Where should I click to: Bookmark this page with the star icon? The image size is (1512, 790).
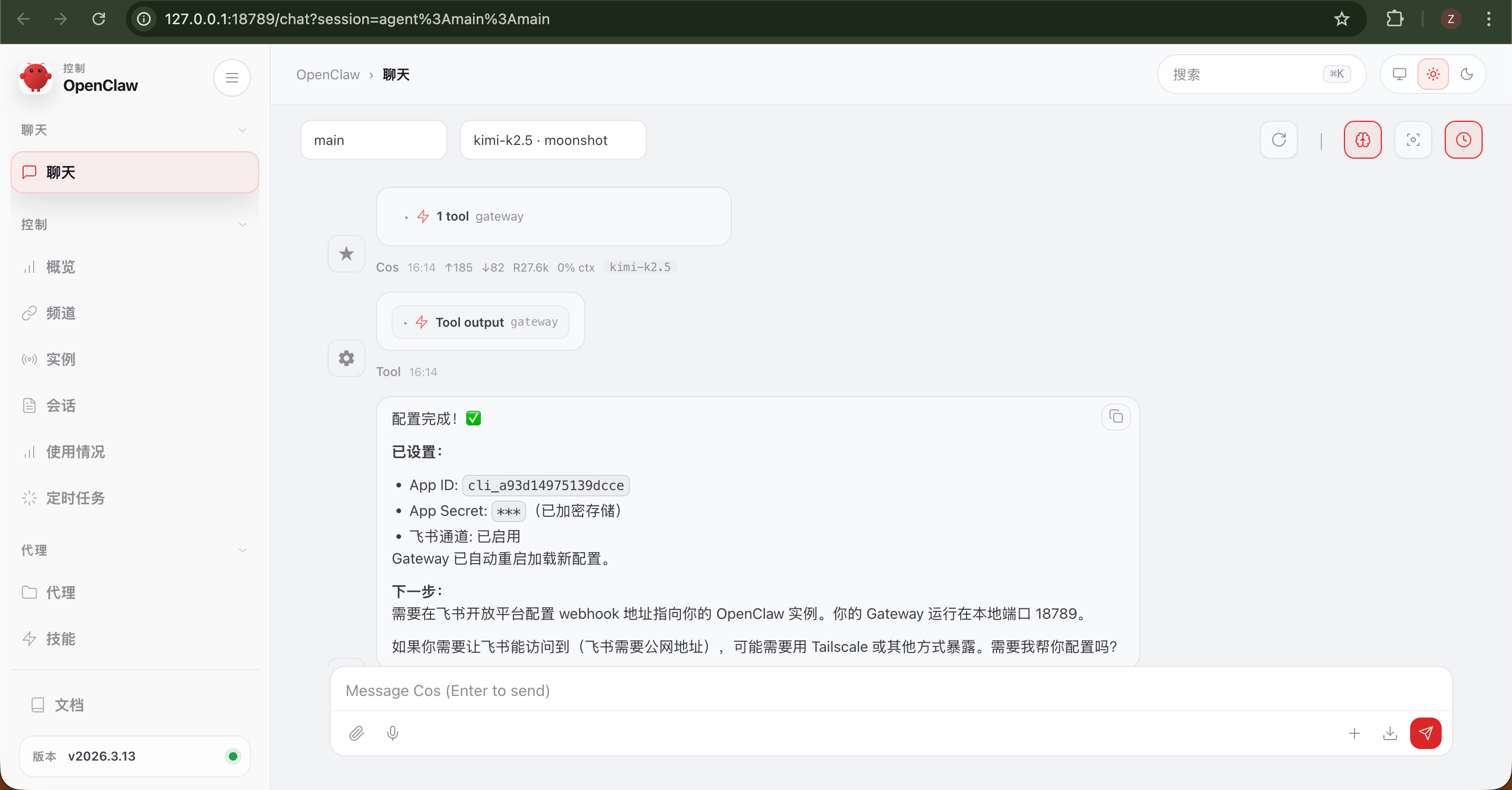tap(1341, 19)
